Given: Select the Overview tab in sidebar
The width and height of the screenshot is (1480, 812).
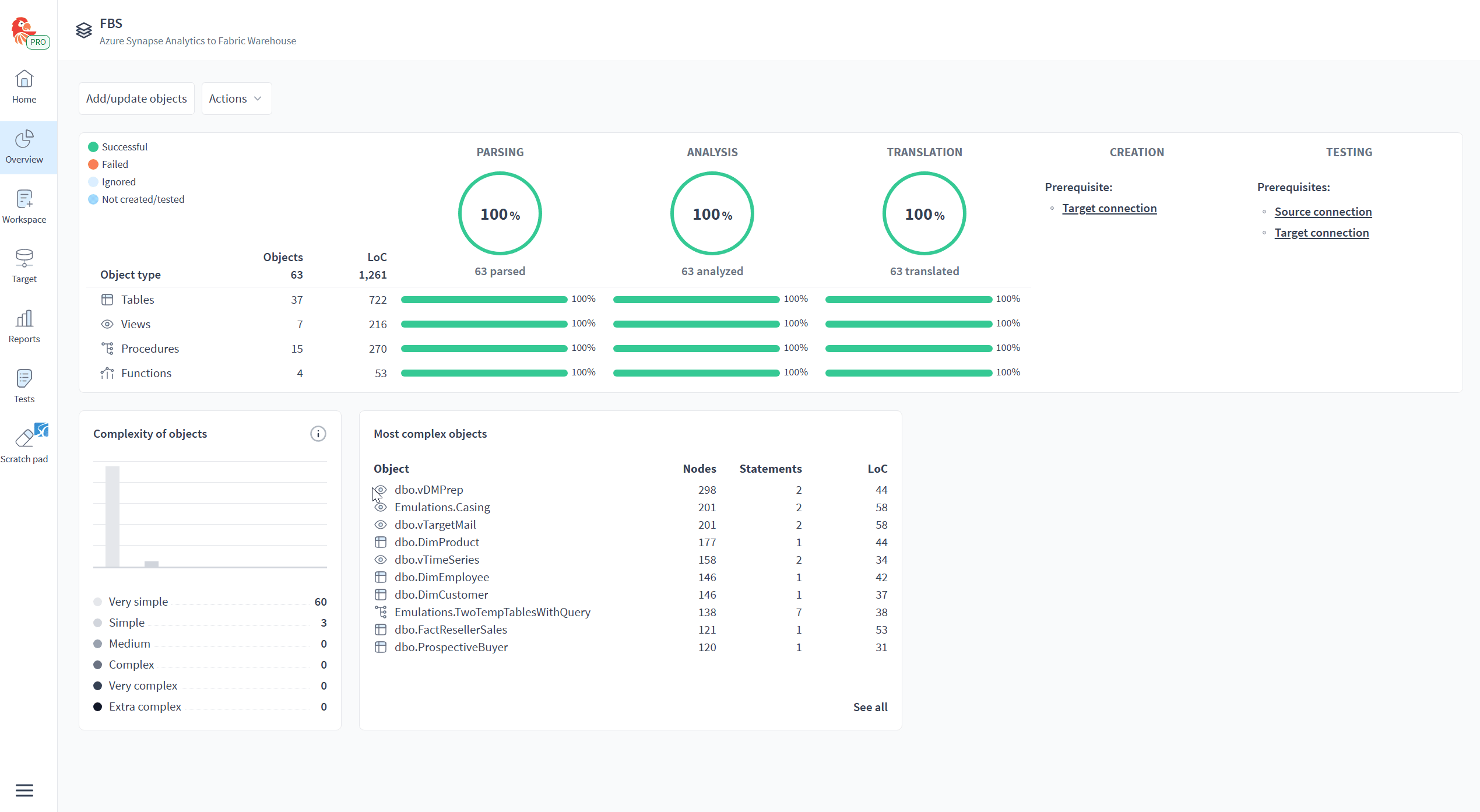Looking at the screenshot, I should click(24, 147).
